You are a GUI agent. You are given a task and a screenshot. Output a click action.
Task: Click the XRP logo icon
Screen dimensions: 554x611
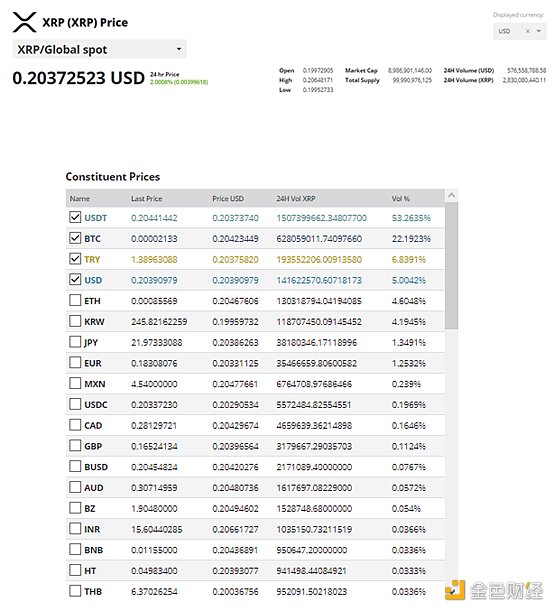(24, 22)
